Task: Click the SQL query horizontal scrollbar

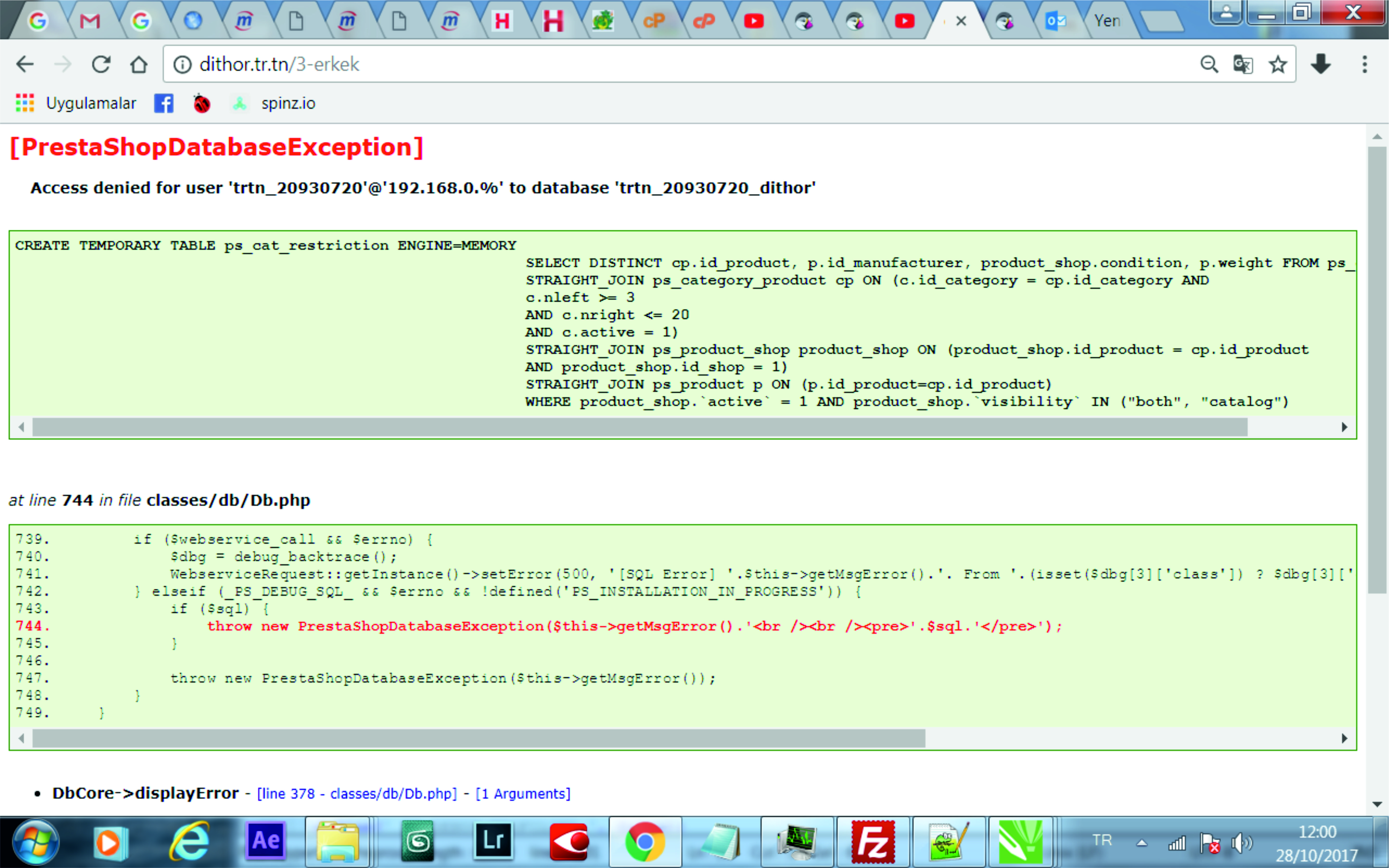Action: point(683,427)
